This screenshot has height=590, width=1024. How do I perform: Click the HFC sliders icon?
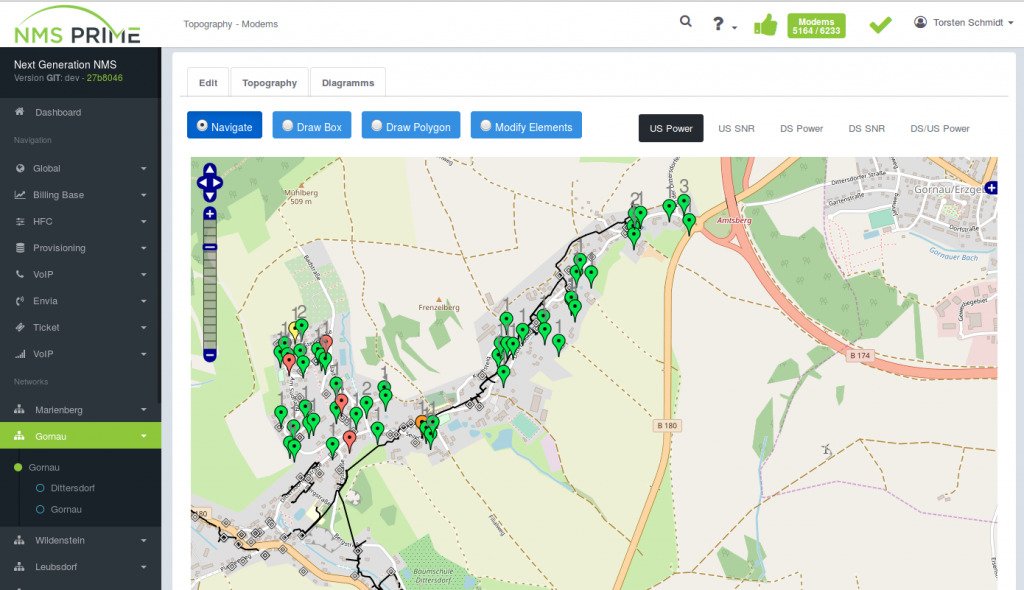[20, 221]
